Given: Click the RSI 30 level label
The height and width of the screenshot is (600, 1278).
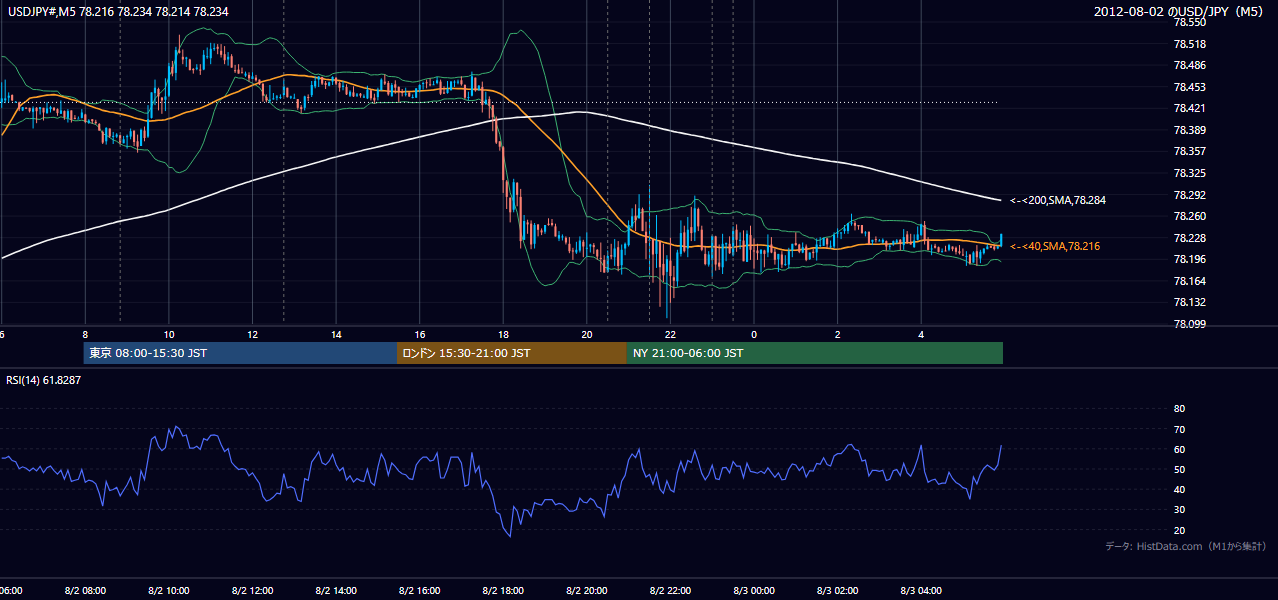Looking at the screenshot, I should [x=1179, y=510].
